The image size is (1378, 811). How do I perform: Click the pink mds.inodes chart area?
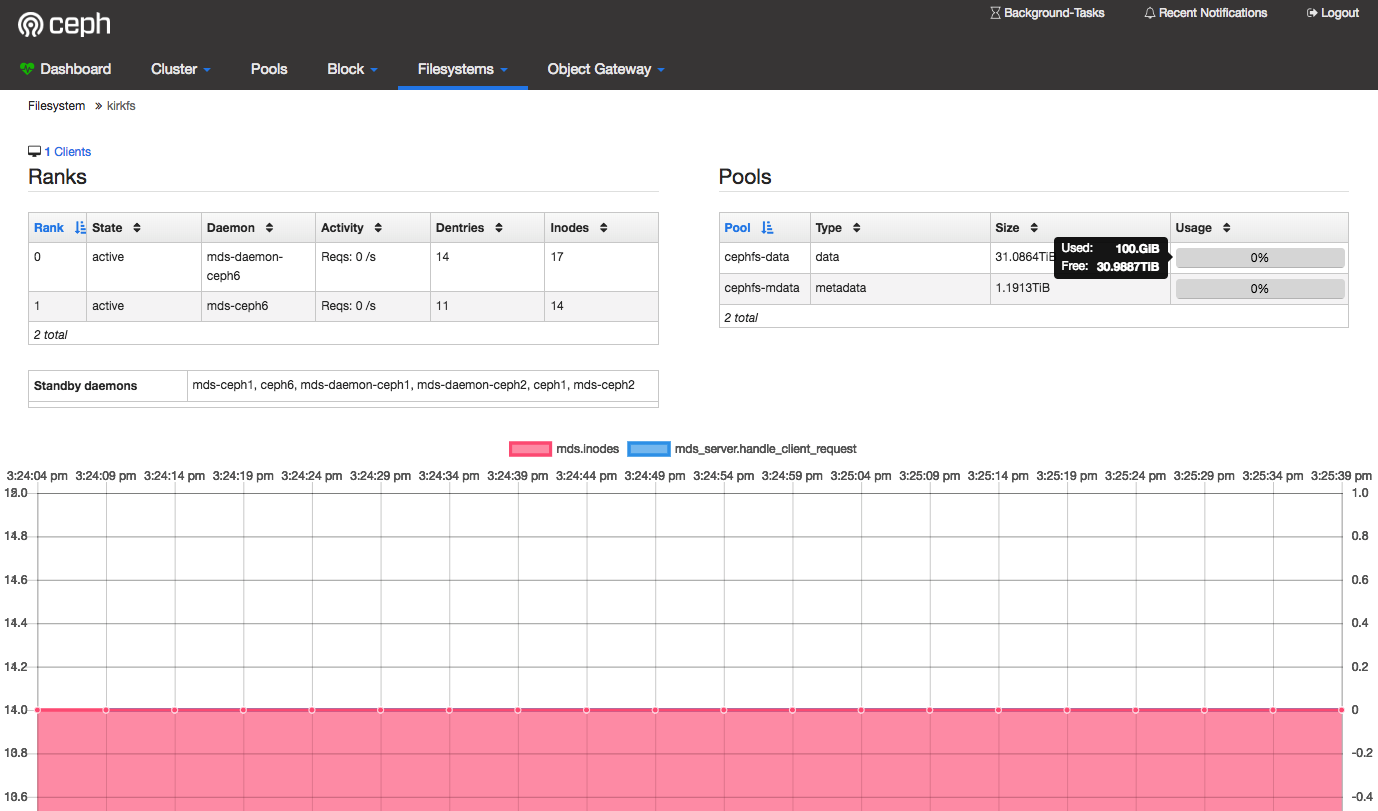[688, 760]
